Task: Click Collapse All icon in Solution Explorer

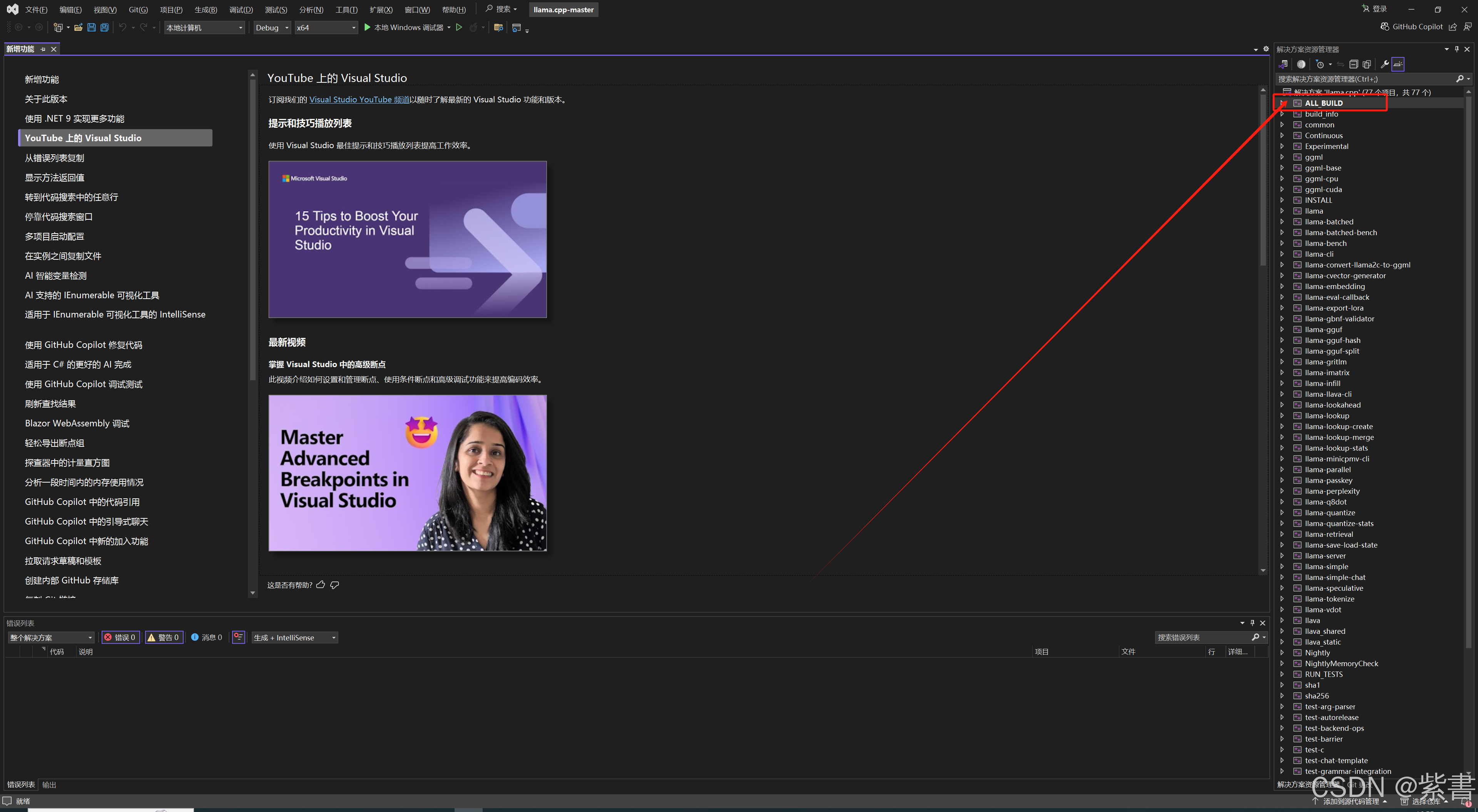Action: tap(1354, 64)
